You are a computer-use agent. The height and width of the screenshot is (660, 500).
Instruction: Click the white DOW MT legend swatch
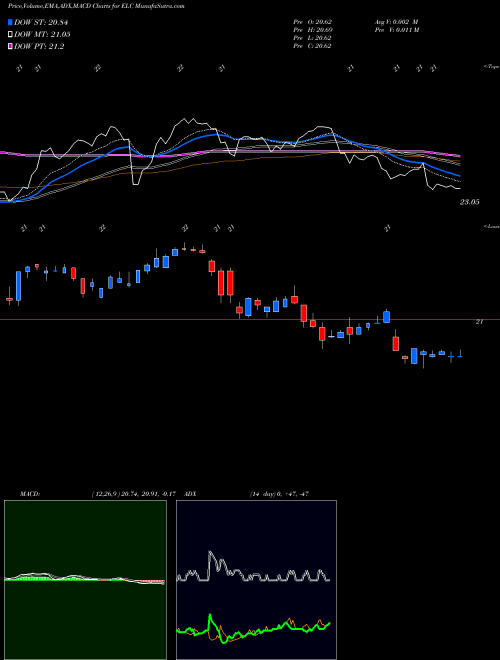point(10,35)
